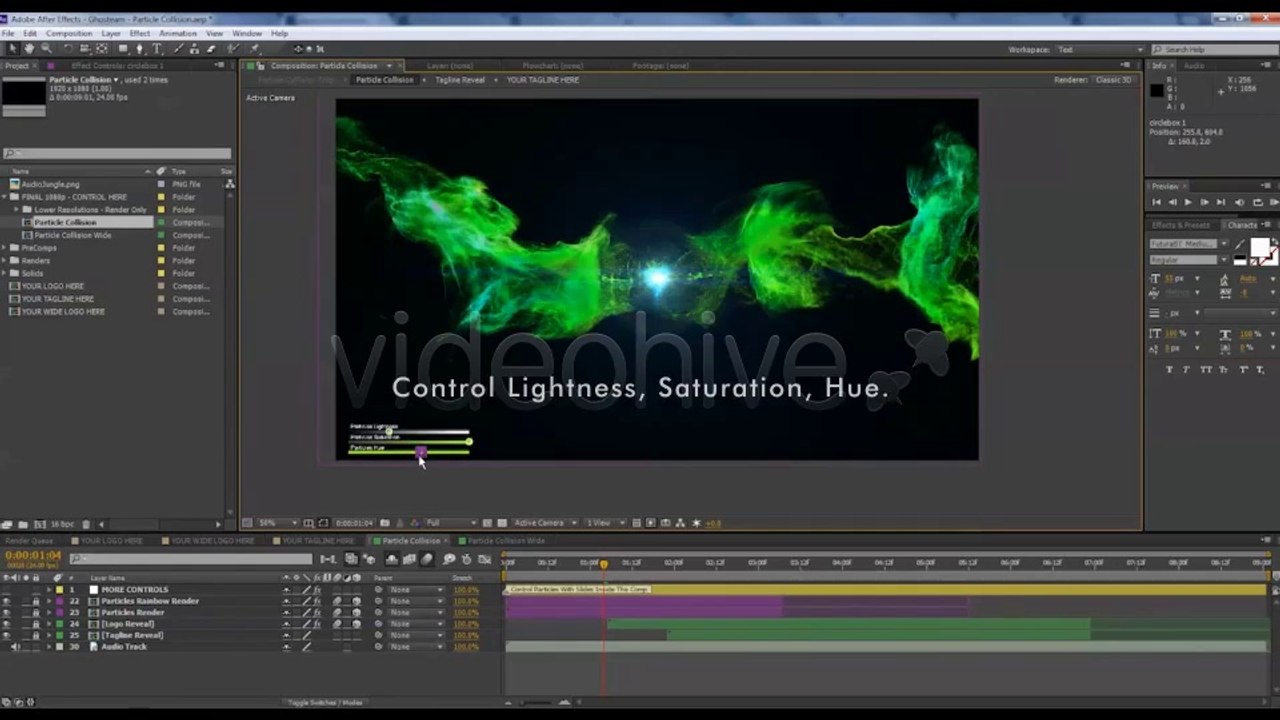Click the Search Help field
Viewport: 1280px width, 720px height.
pos(1214,49)
